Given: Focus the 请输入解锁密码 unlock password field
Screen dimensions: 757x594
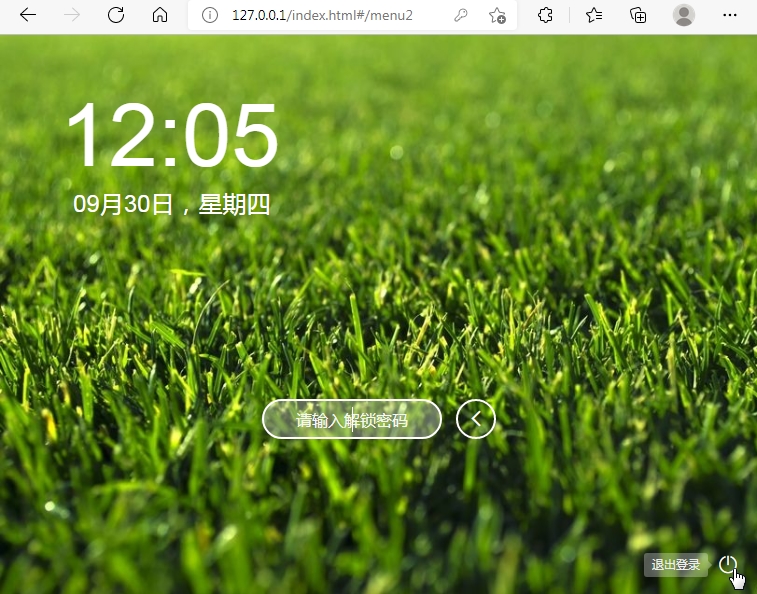Looking at the screenshot, I should 352,419.
